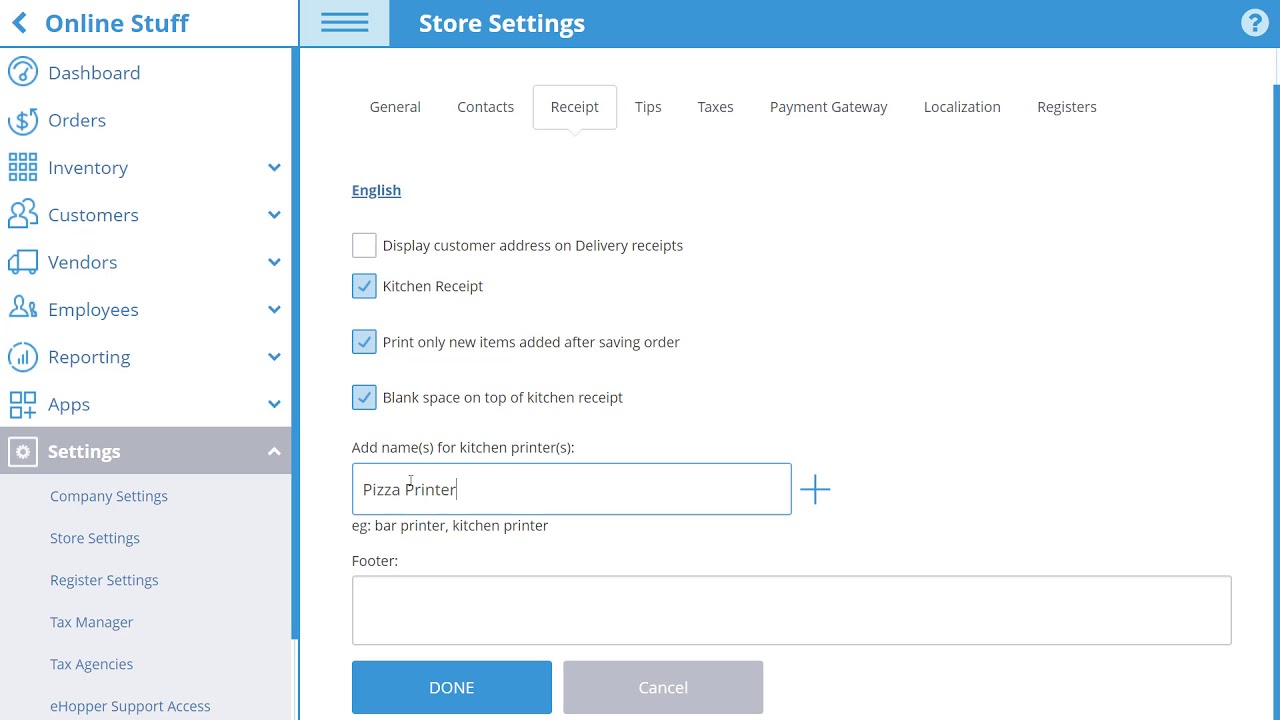The height and width of the screenshot is (720, 1280).
Task: Click the Apps squares icon
Action: click(23, 404)
